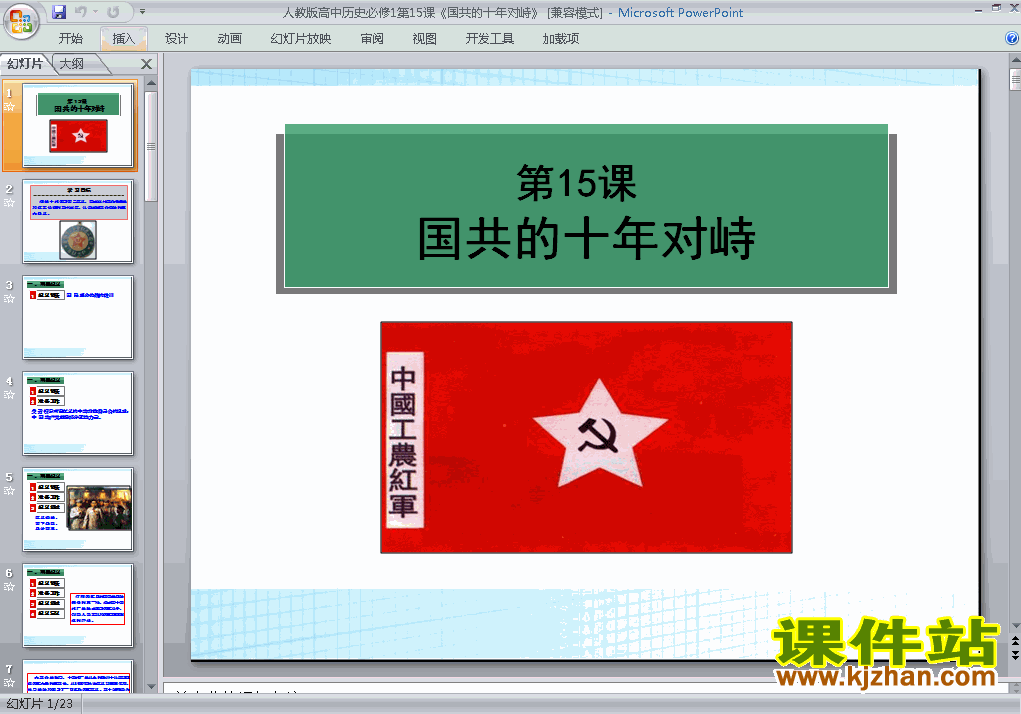Screen dimensions: 1021x714
Task: Select slide 3 thumbnail
Action: [78, 317]
